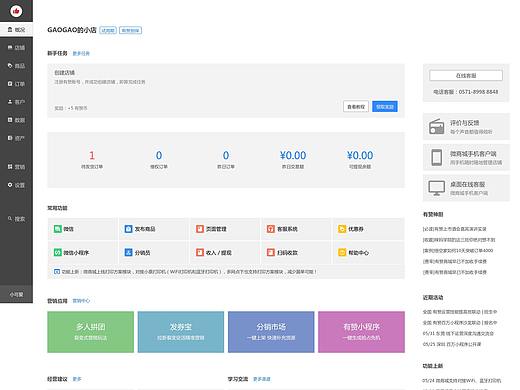This screenshot has width=520, height=390.
Task: Click the 客服系统 shortcut icon
Action: coord(271,229)
